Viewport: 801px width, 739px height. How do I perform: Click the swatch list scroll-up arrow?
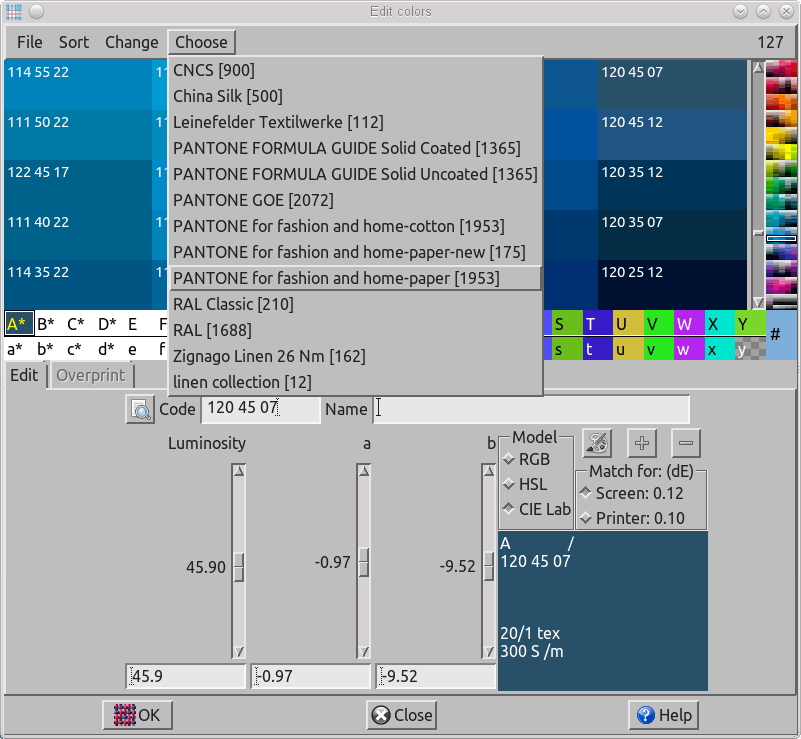tap(758, 67)
